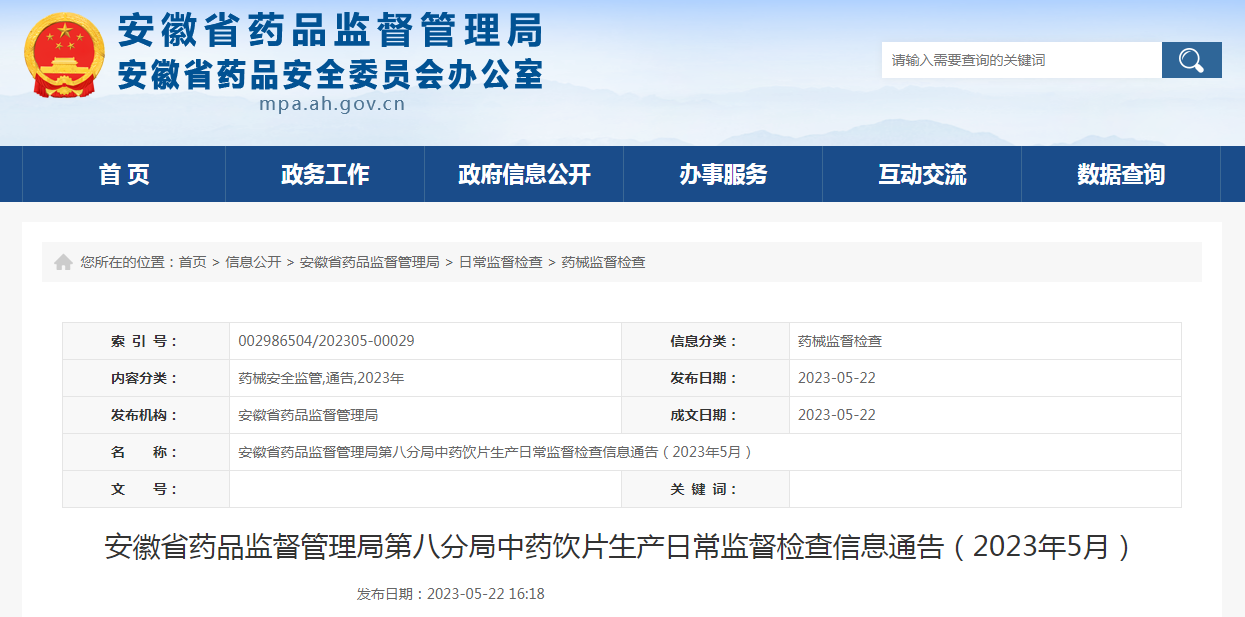
Task: Open the 首页 navigation tab
Action: (x=124, y=174)
